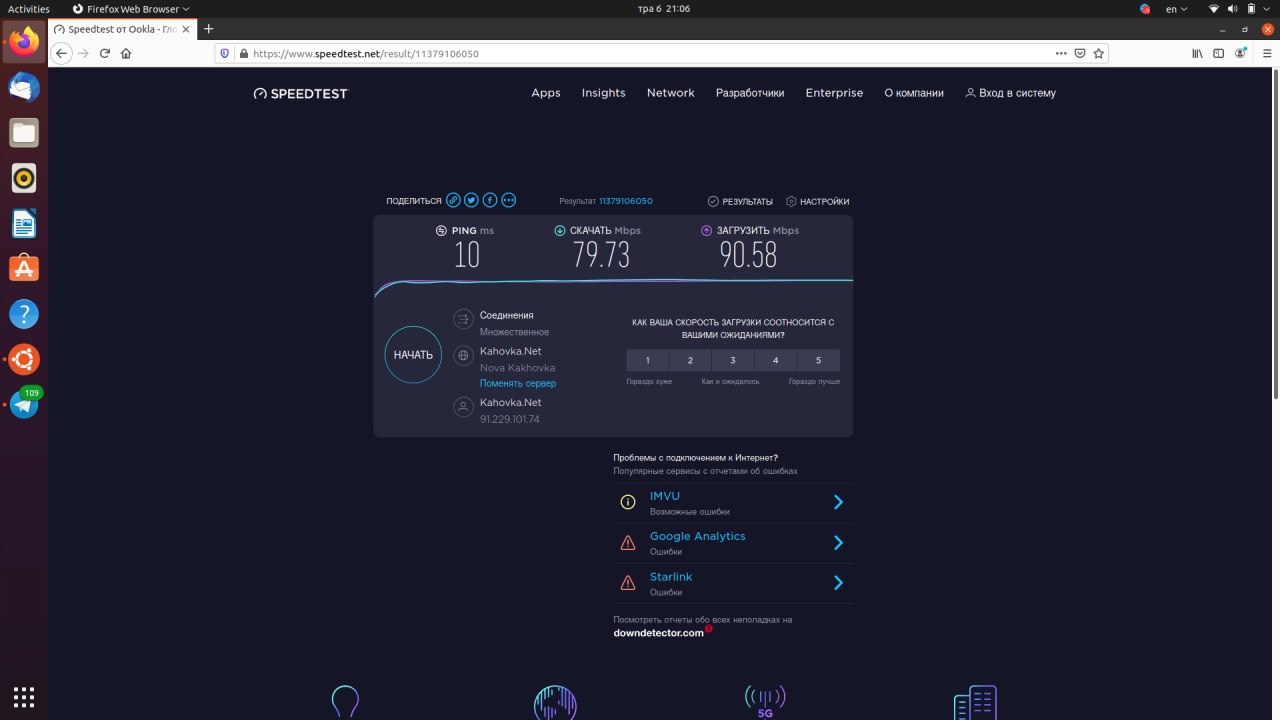The width and height of the screenshot is (1280, 720).
Task: Open НАСТРОЙКИ settings
Action: 818,201
